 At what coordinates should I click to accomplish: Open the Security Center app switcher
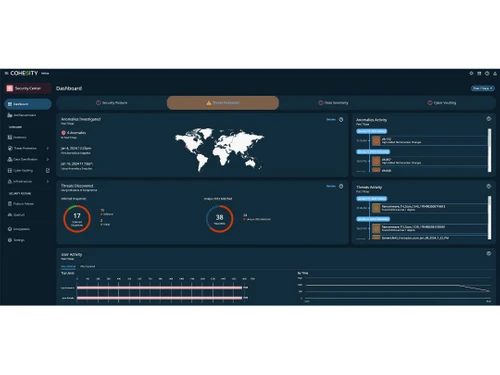(28, 88)
